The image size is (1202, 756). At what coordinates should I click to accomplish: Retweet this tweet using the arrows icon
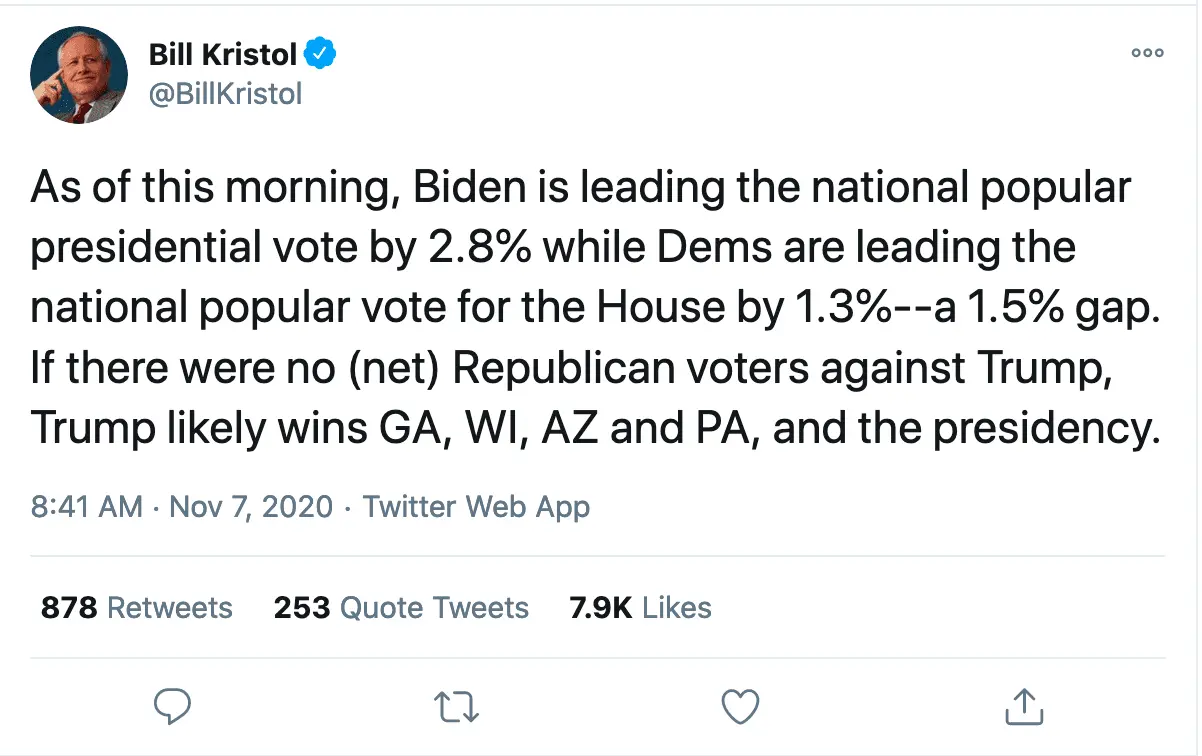coord(458,706)
